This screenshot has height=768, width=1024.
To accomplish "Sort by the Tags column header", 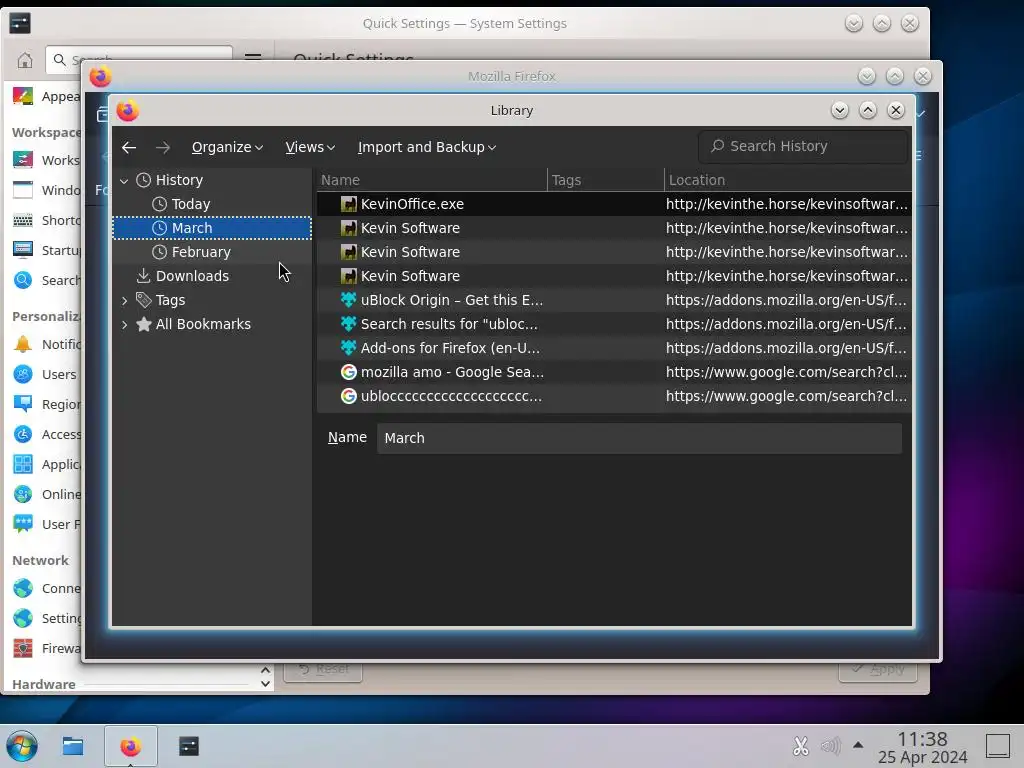I will [605, 180].
